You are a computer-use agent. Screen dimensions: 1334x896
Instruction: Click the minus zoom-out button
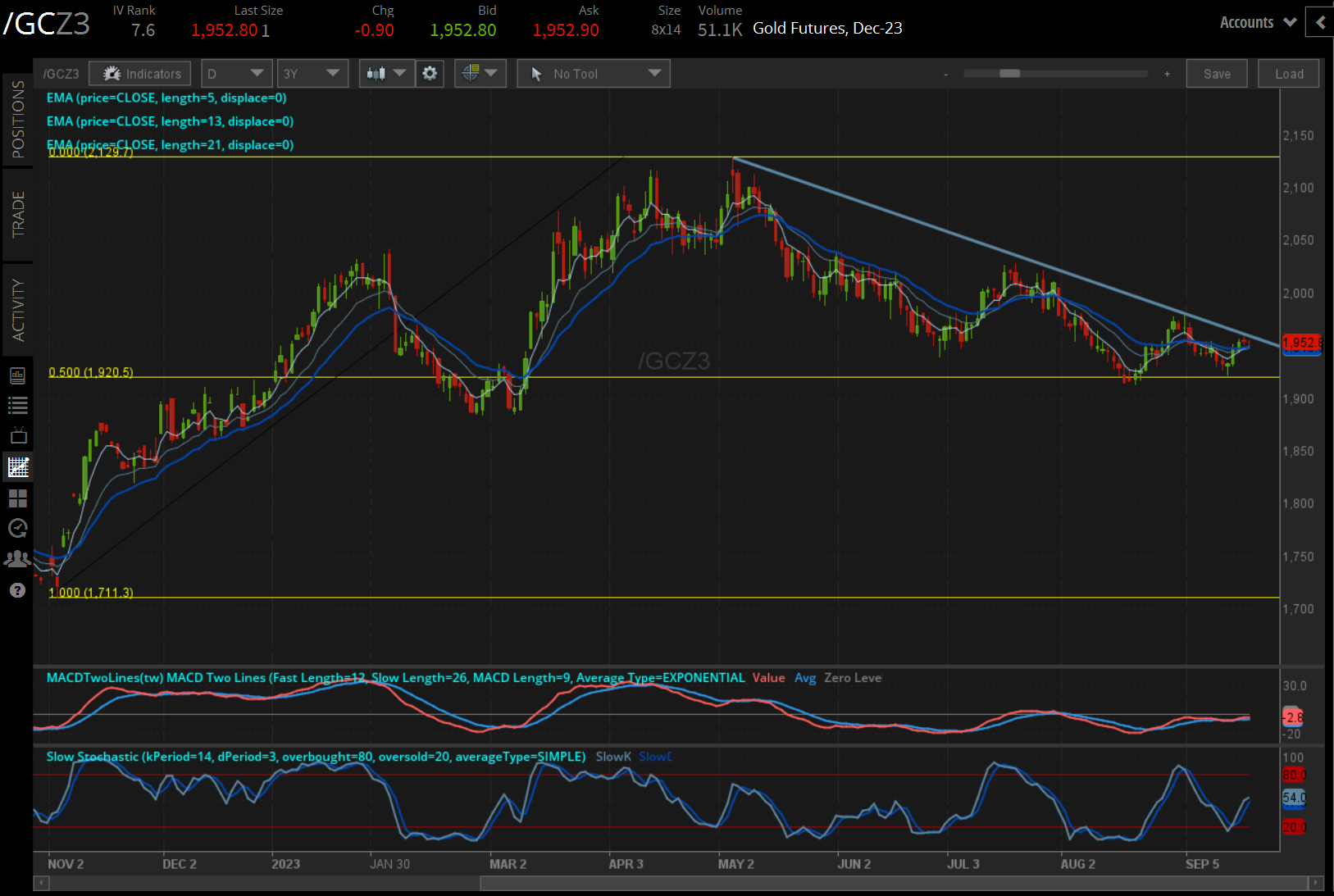[x=945, y=74]
